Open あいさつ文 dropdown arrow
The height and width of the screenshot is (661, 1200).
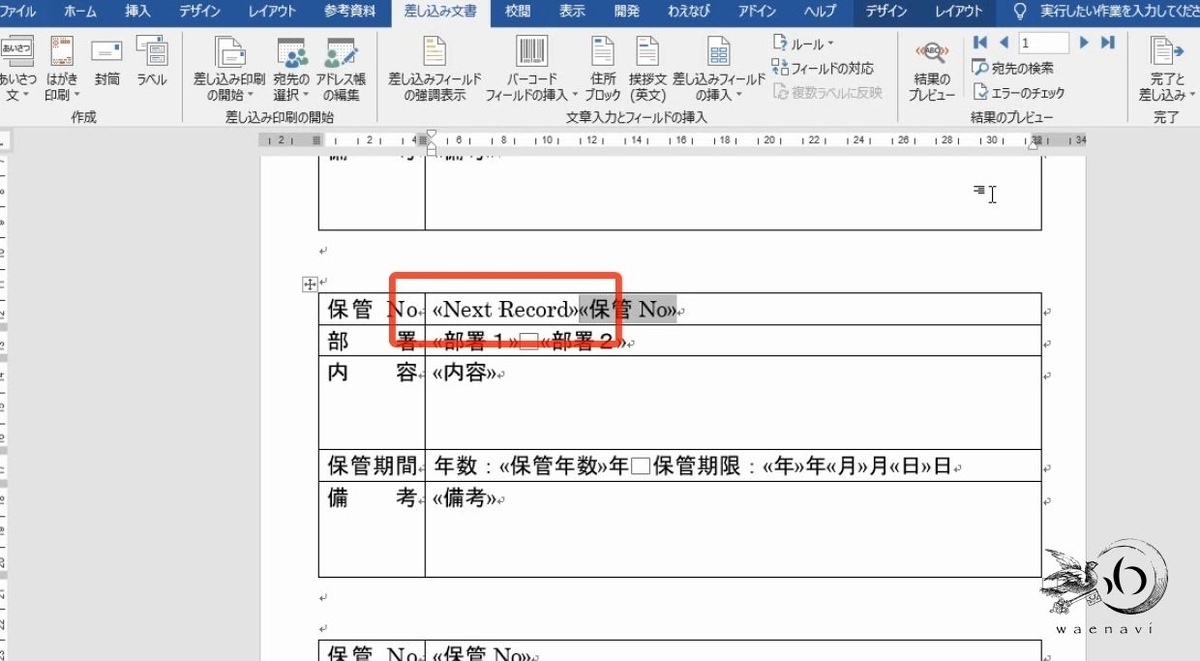[24, 96]
